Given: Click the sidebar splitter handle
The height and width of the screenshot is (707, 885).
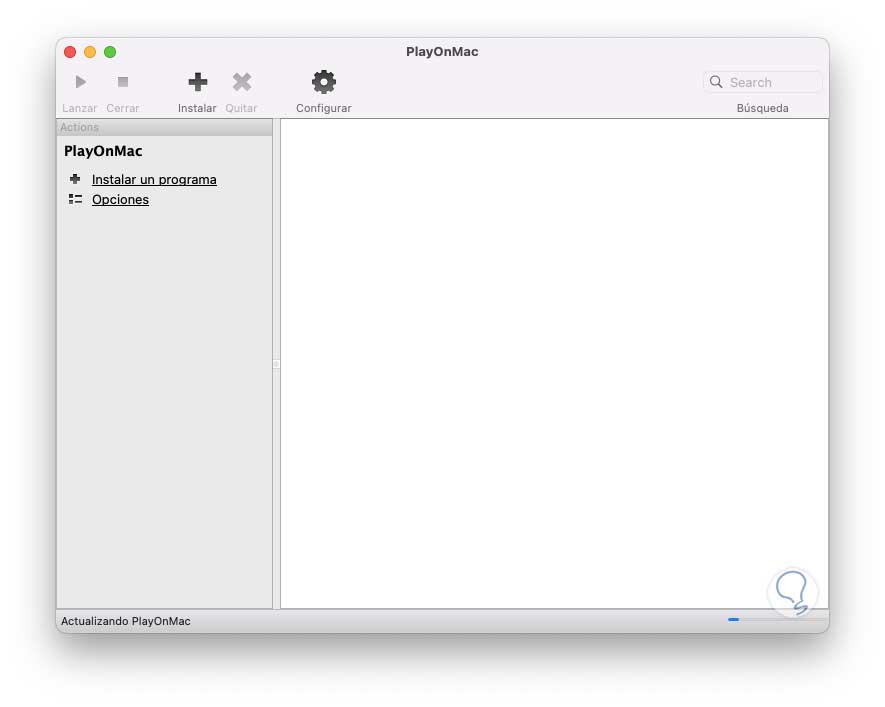Looking at the screenshot, I should [x=276, y=364].
